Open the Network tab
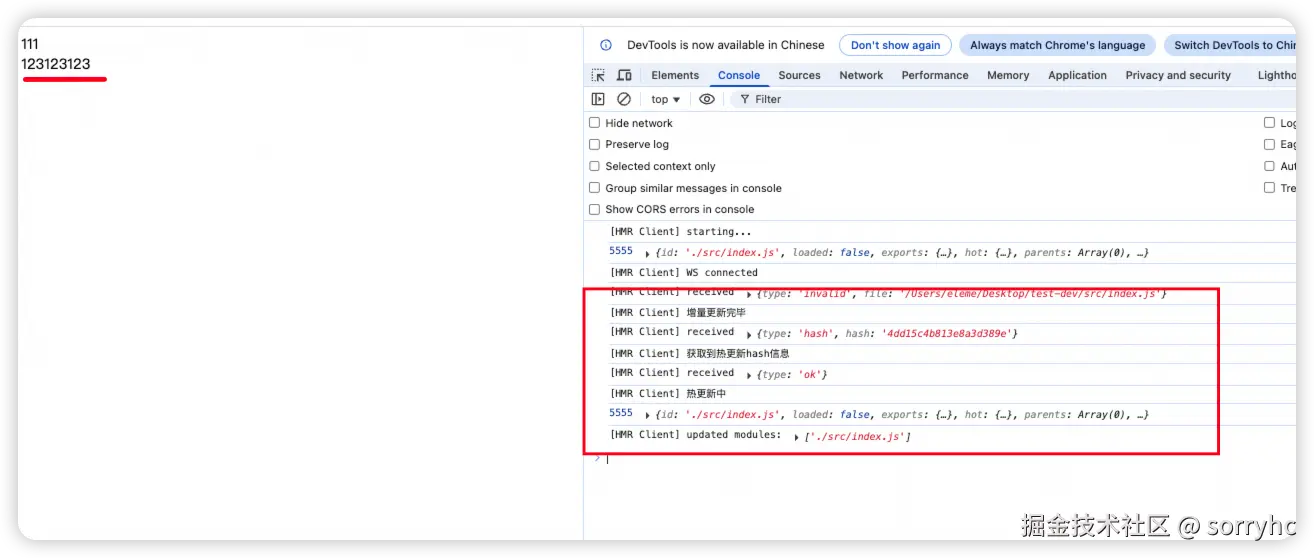Viewport: 1314px width, 558px height. (861, 75)
